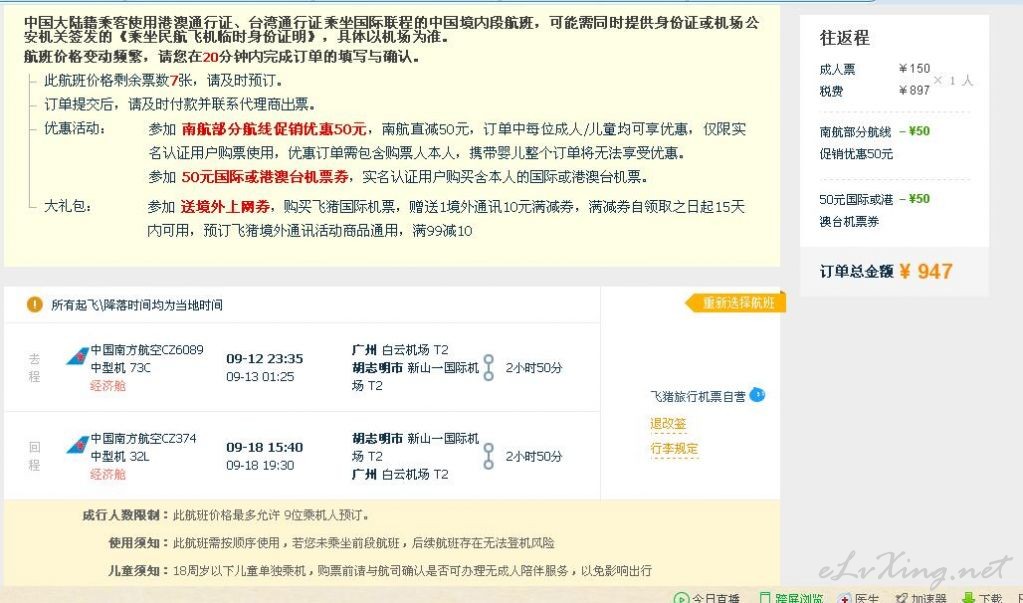Image resolution: width=1023 pixels, height=603 pixels.
Task: Click the 去程 outbound label
Action: coord(35,367)
